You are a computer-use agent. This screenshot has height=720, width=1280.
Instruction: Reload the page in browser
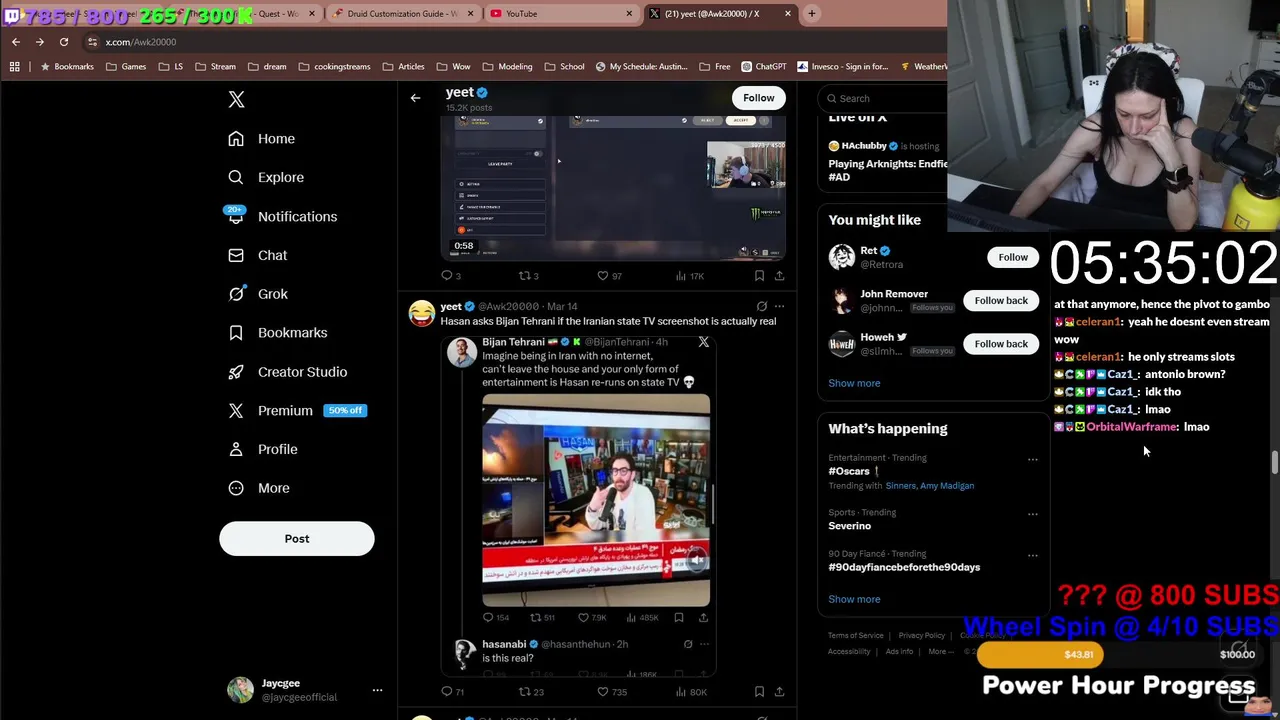63,42
